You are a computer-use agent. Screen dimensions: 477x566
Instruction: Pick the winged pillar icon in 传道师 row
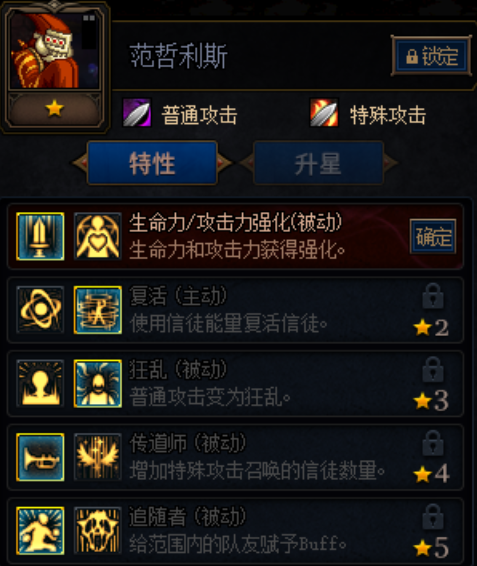coord(97,457)
